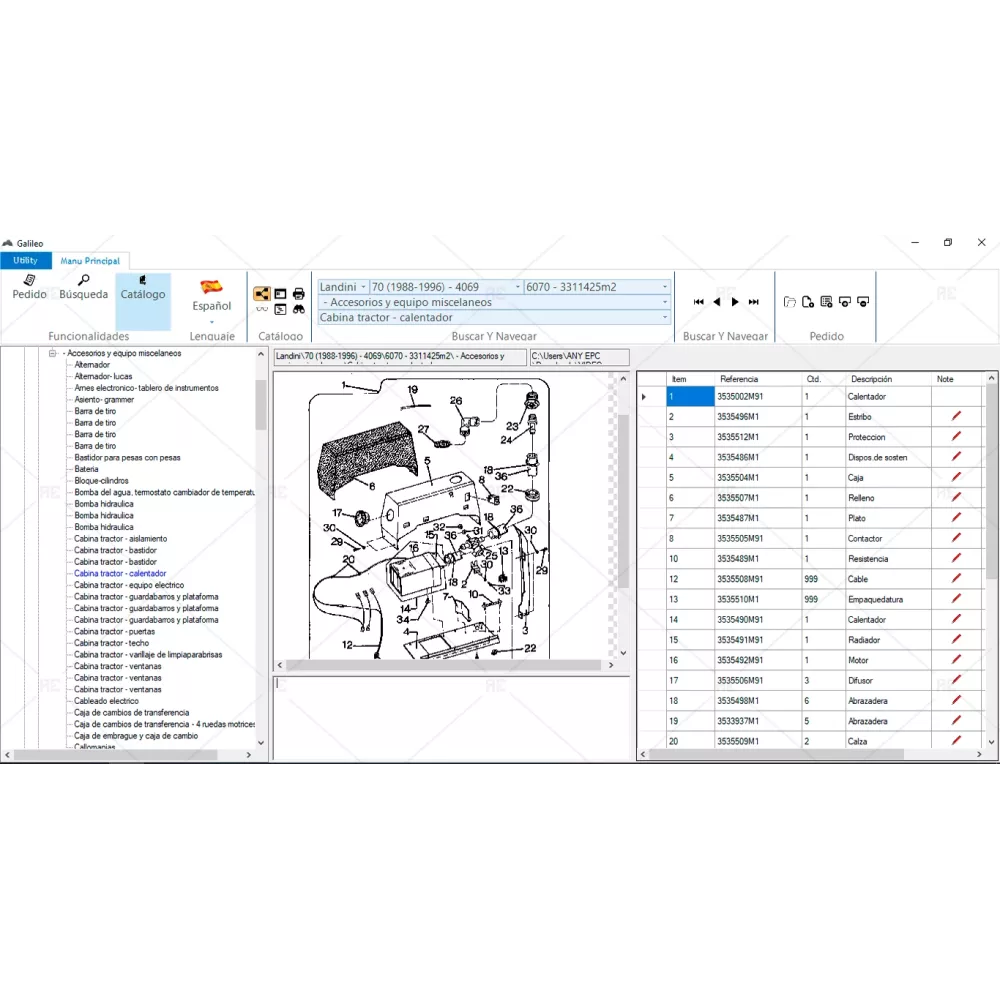Screen dimensions: 1000x1000
Task: Open Búsqueda search tool
Action: point(83,287)
